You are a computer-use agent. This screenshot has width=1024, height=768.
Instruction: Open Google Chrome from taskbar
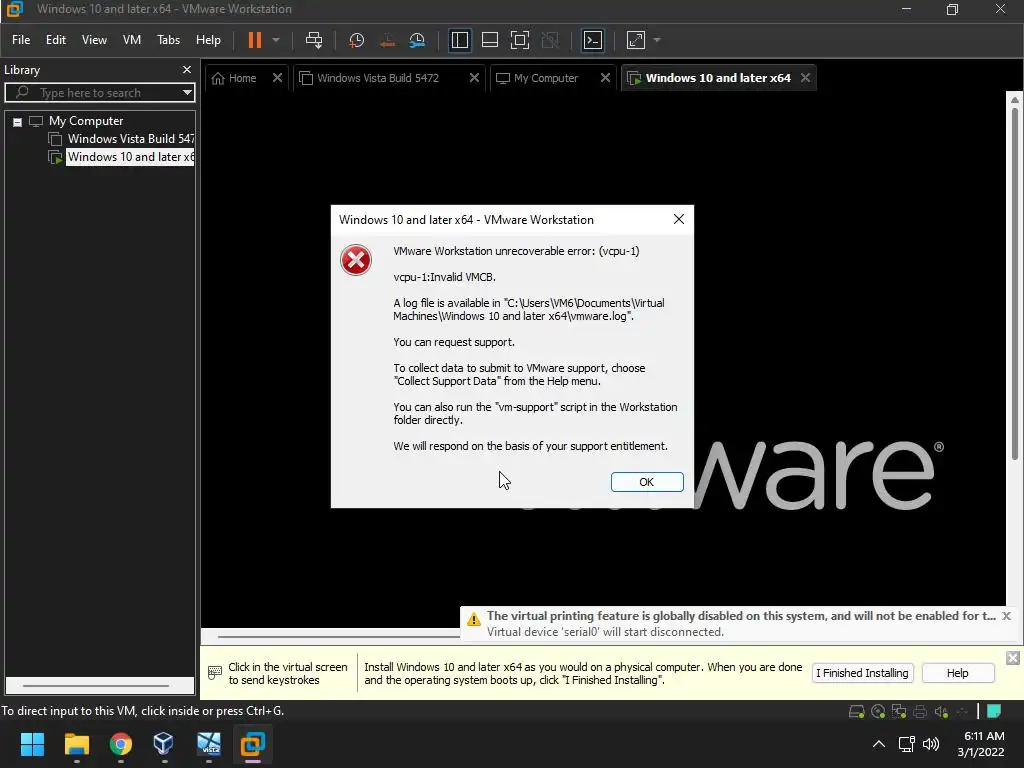tap(121, 744)
